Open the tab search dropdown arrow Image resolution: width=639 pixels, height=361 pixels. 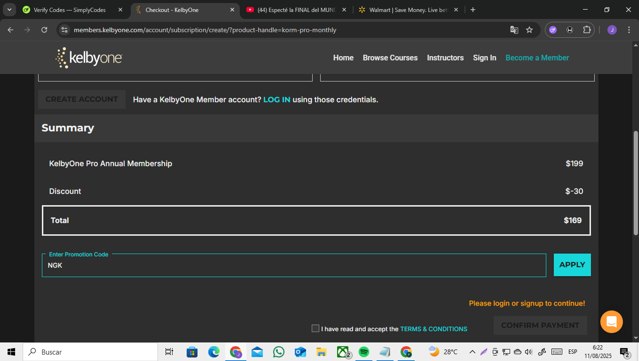point(9,10)
